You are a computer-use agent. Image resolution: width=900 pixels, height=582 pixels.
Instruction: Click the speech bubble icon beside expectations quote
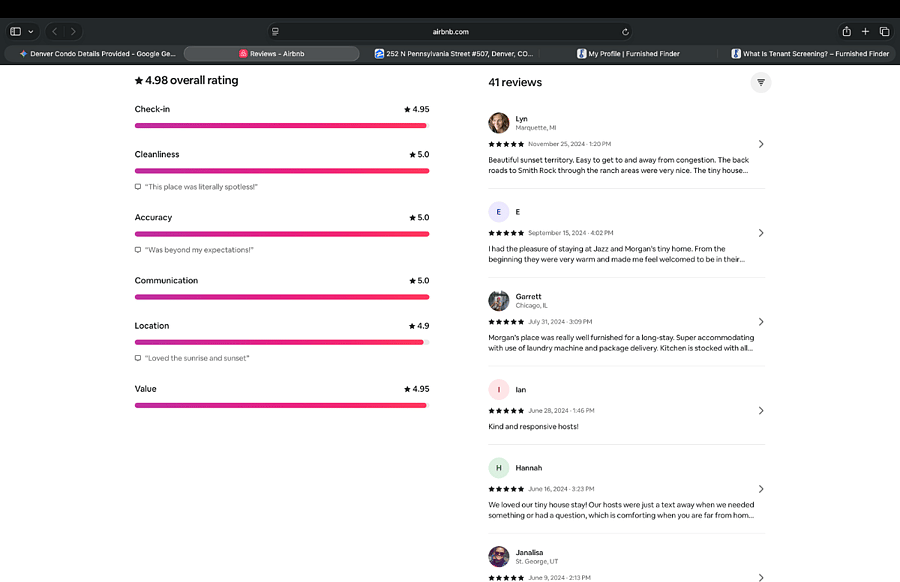(x=138, y=250)
